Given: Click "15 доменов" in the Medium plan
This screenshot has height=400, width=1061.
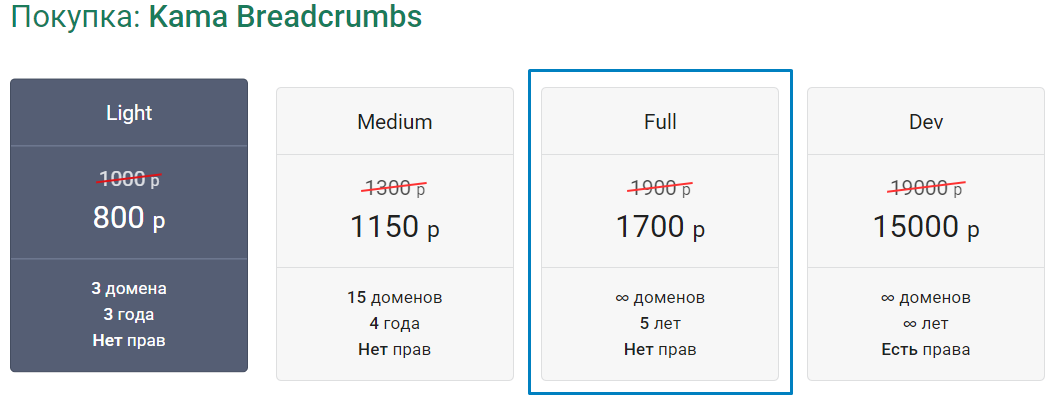Looking at the screenshot, I should [x=395, y=298].
